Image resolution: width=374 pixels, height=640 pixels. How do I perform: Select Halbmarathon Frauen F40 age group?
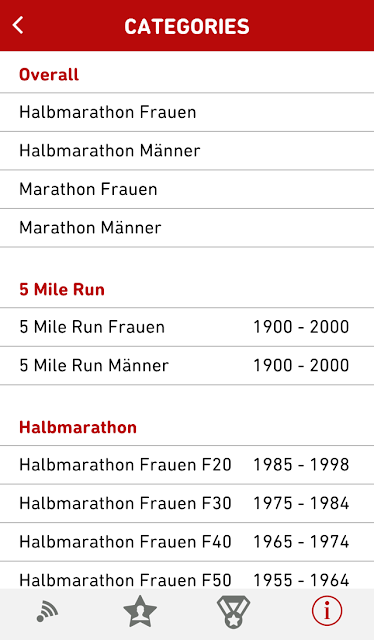187,542
